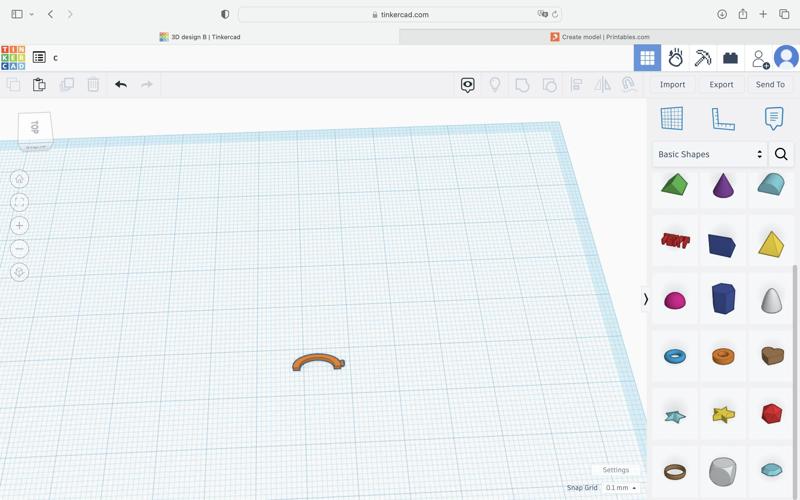
Task: Pick the teal Round Roof shape
Action: click(x=771, y=184)
